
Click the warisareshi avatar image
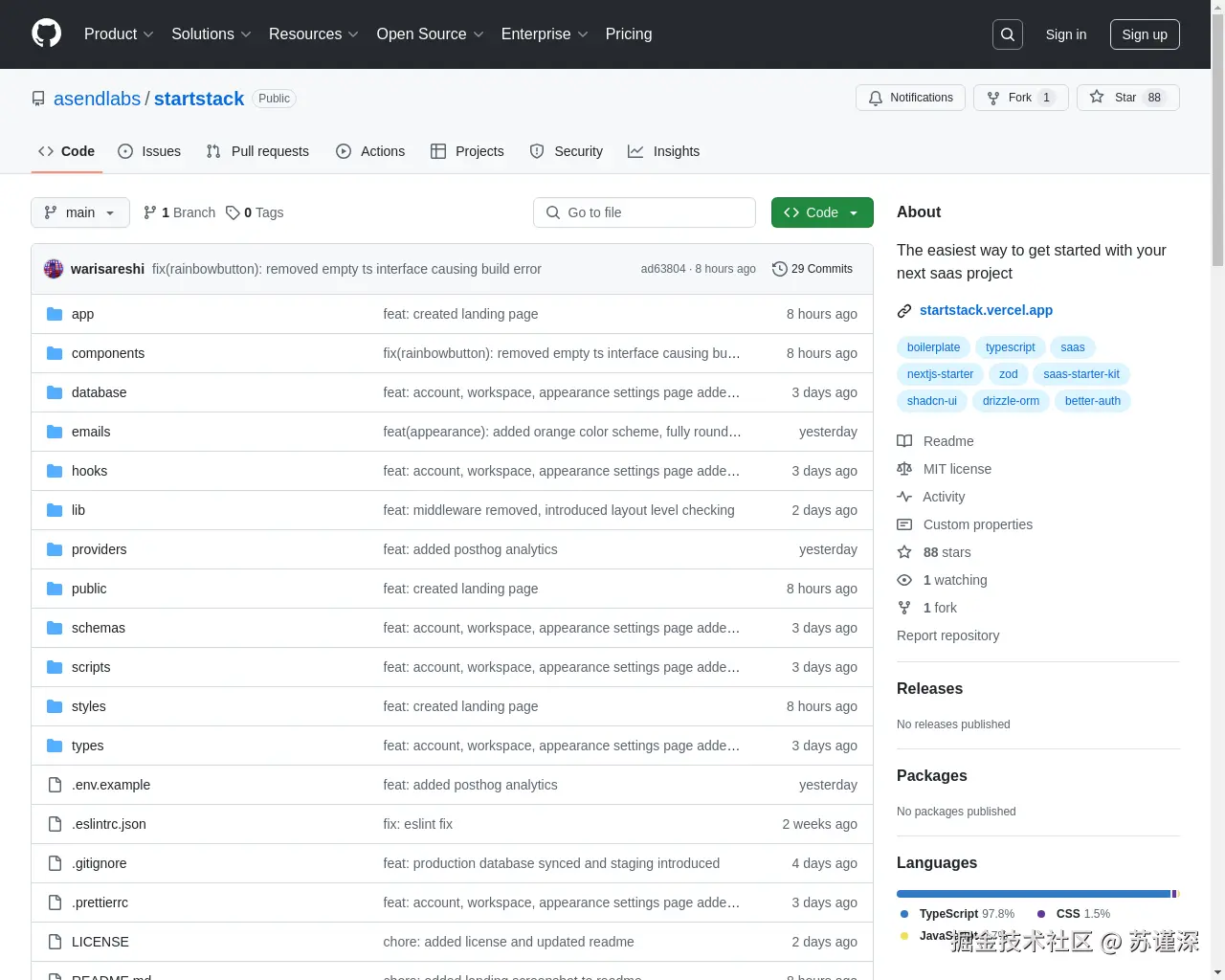pyautogui.click(x=54, y=269)
